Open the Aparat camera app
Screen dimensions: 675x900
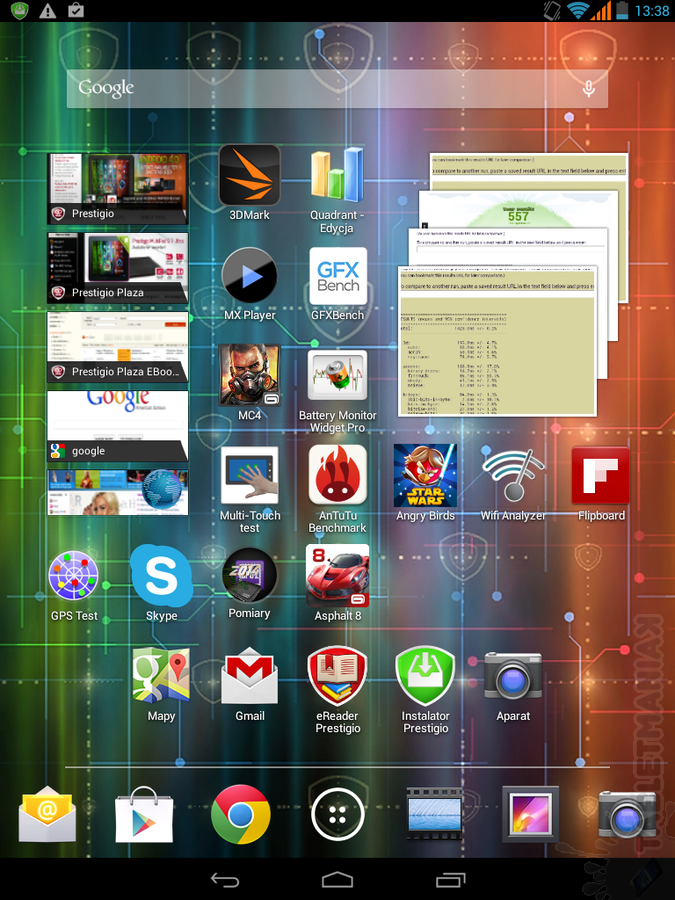click(x=513, y=686)
